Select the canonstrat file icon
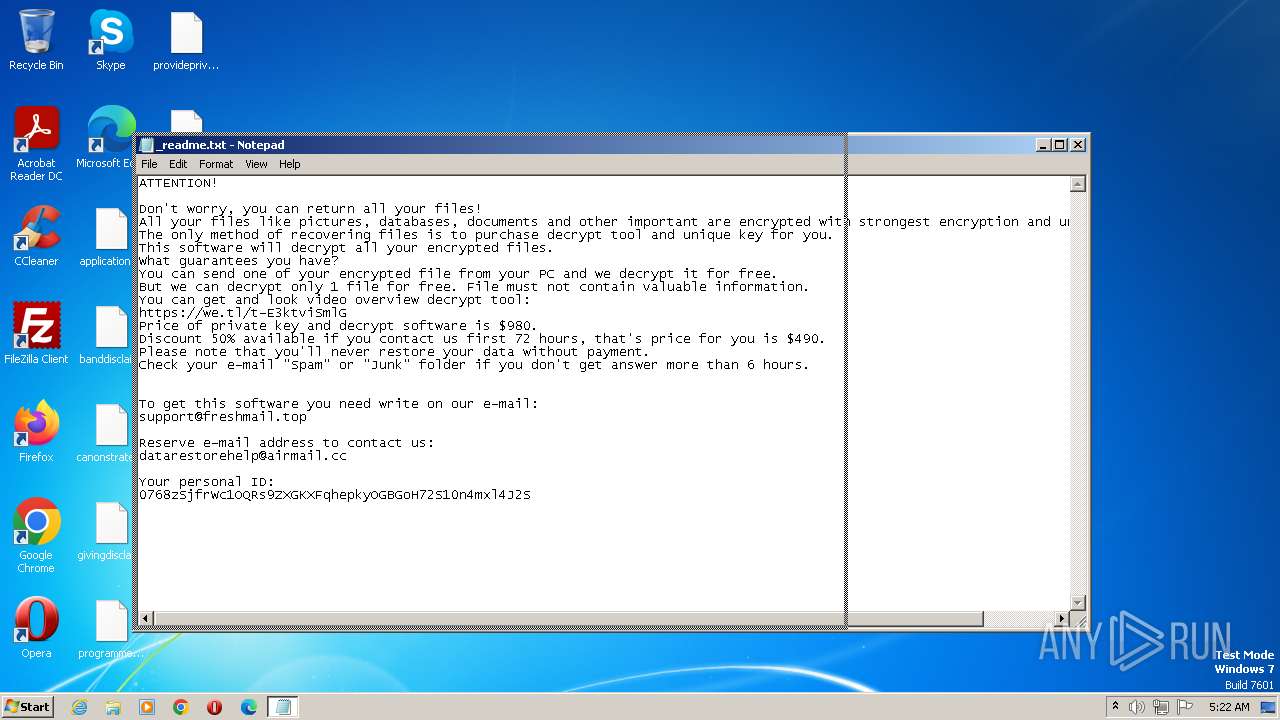Viewport: 1280px width, 720px height. pos(106,432)
